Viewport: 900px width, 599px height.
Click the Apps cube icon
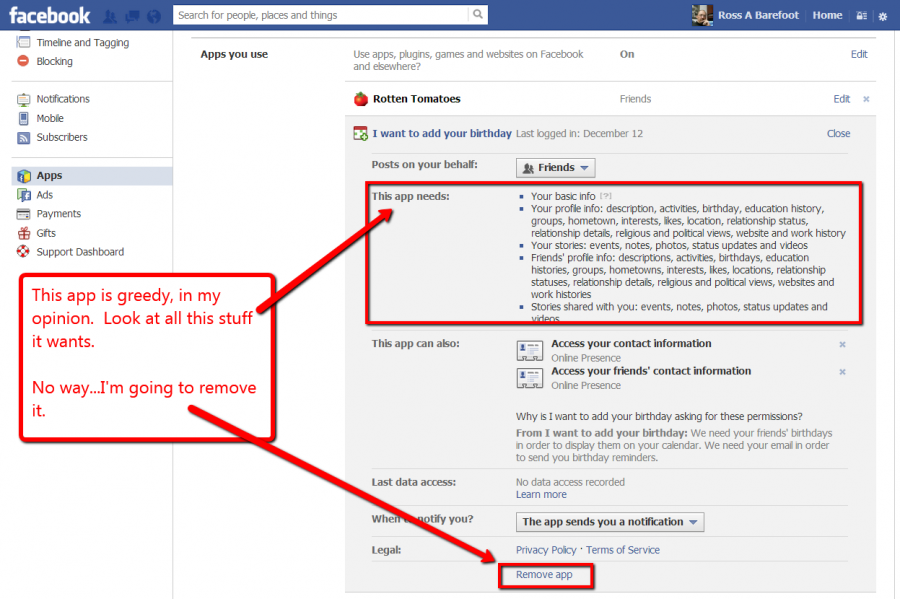click(24, 176)
